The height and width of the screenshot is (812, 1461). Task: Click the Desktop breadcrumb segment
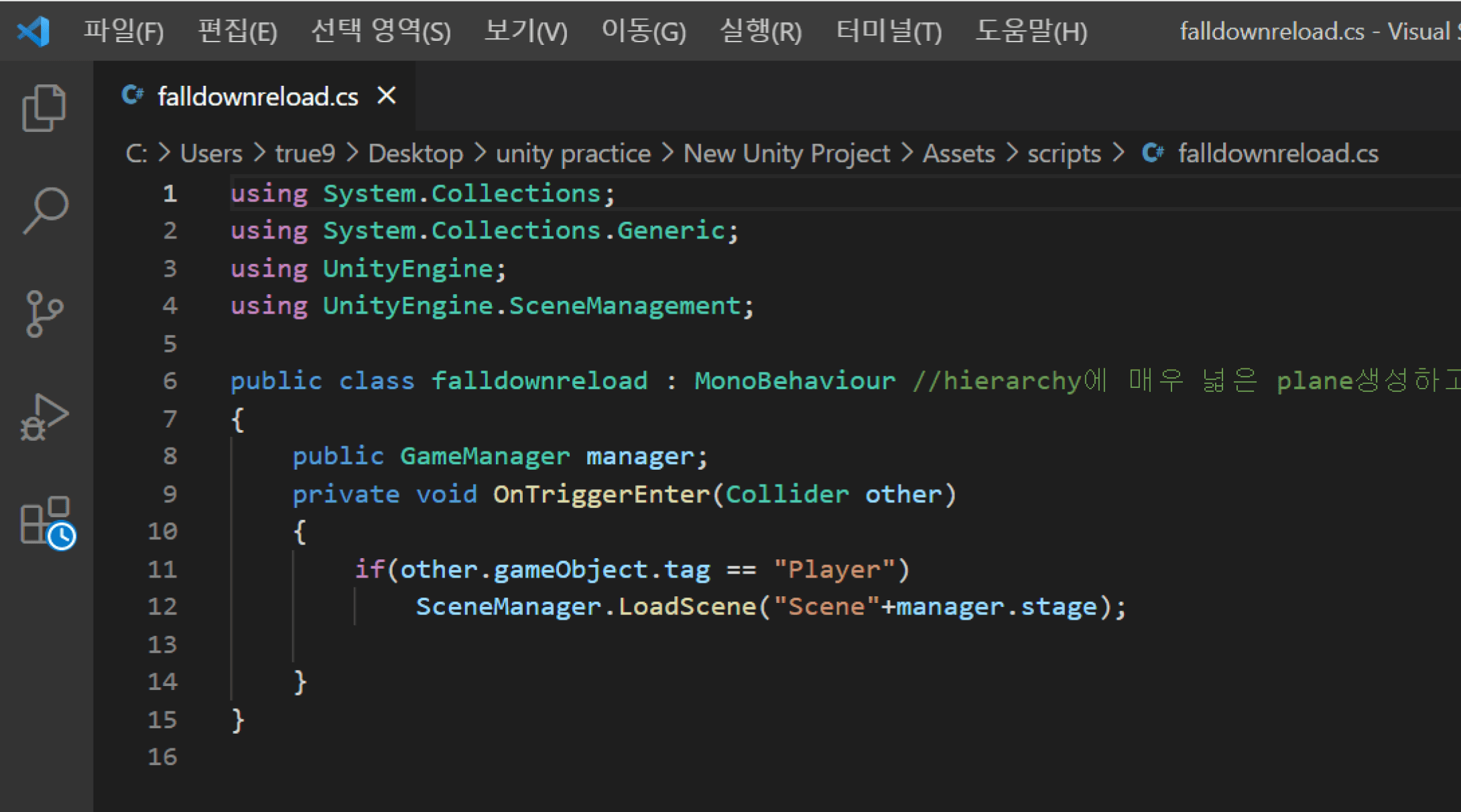(416, 153)
